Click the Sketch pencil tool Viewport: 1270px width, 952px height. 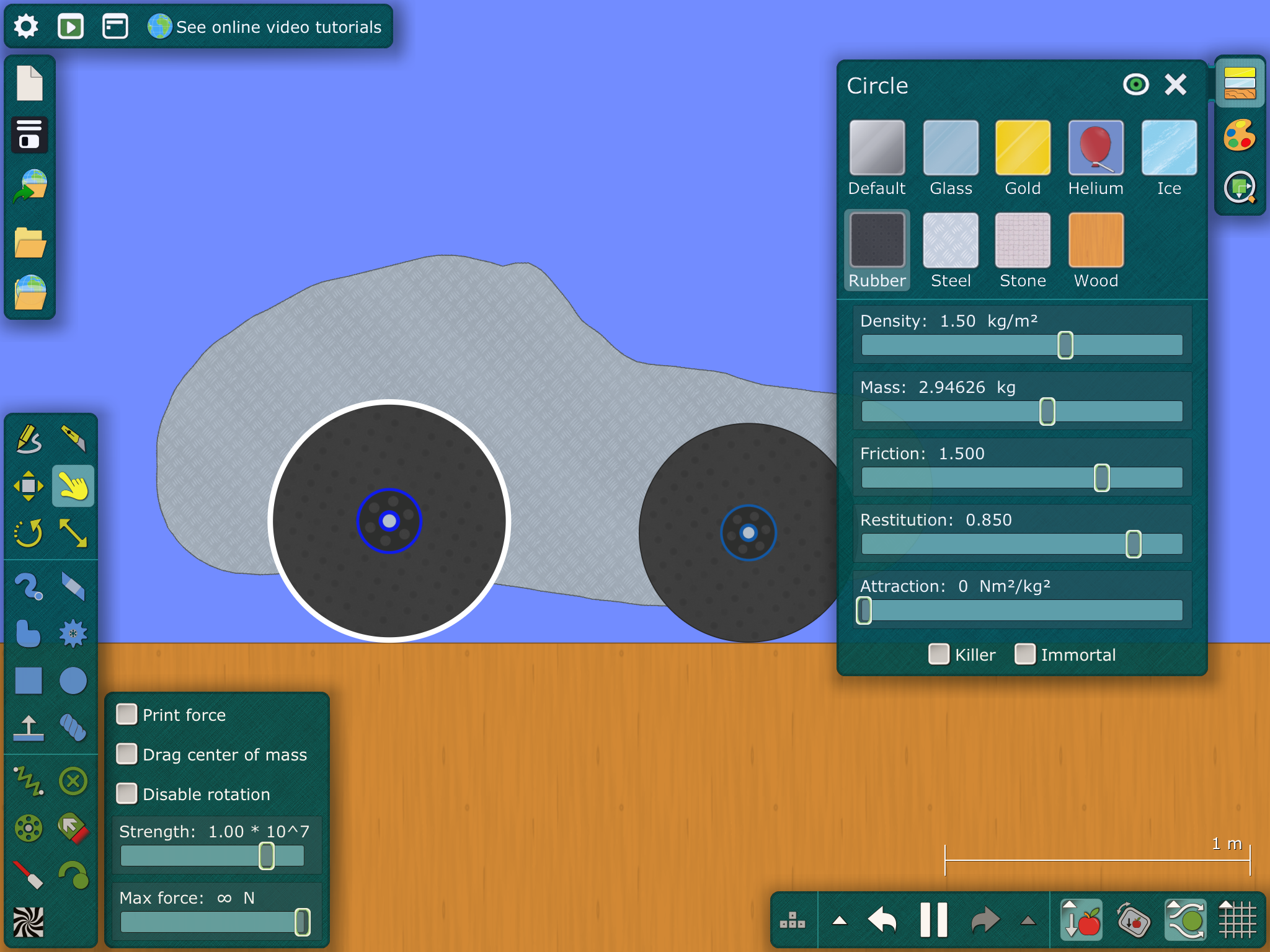29,438
